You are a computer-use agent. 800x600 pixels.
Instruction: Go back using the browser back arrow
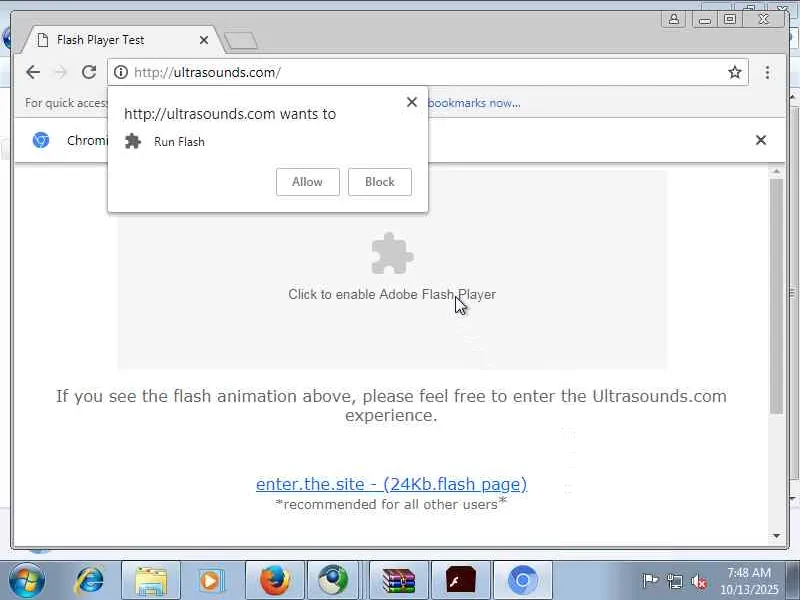pyautogui.click(x=33, y=72)
